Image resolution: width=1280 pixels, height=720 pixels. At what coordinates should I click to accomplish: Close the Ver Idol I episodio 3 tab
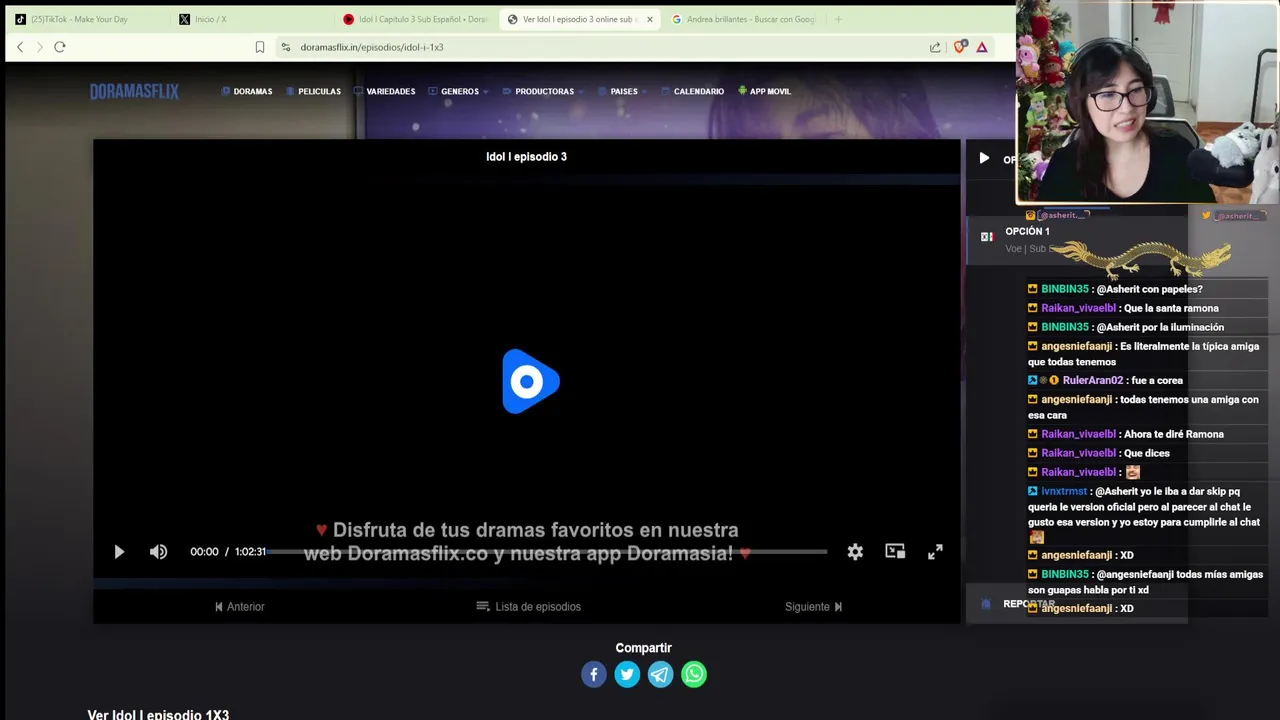click(x=649, y=19)
